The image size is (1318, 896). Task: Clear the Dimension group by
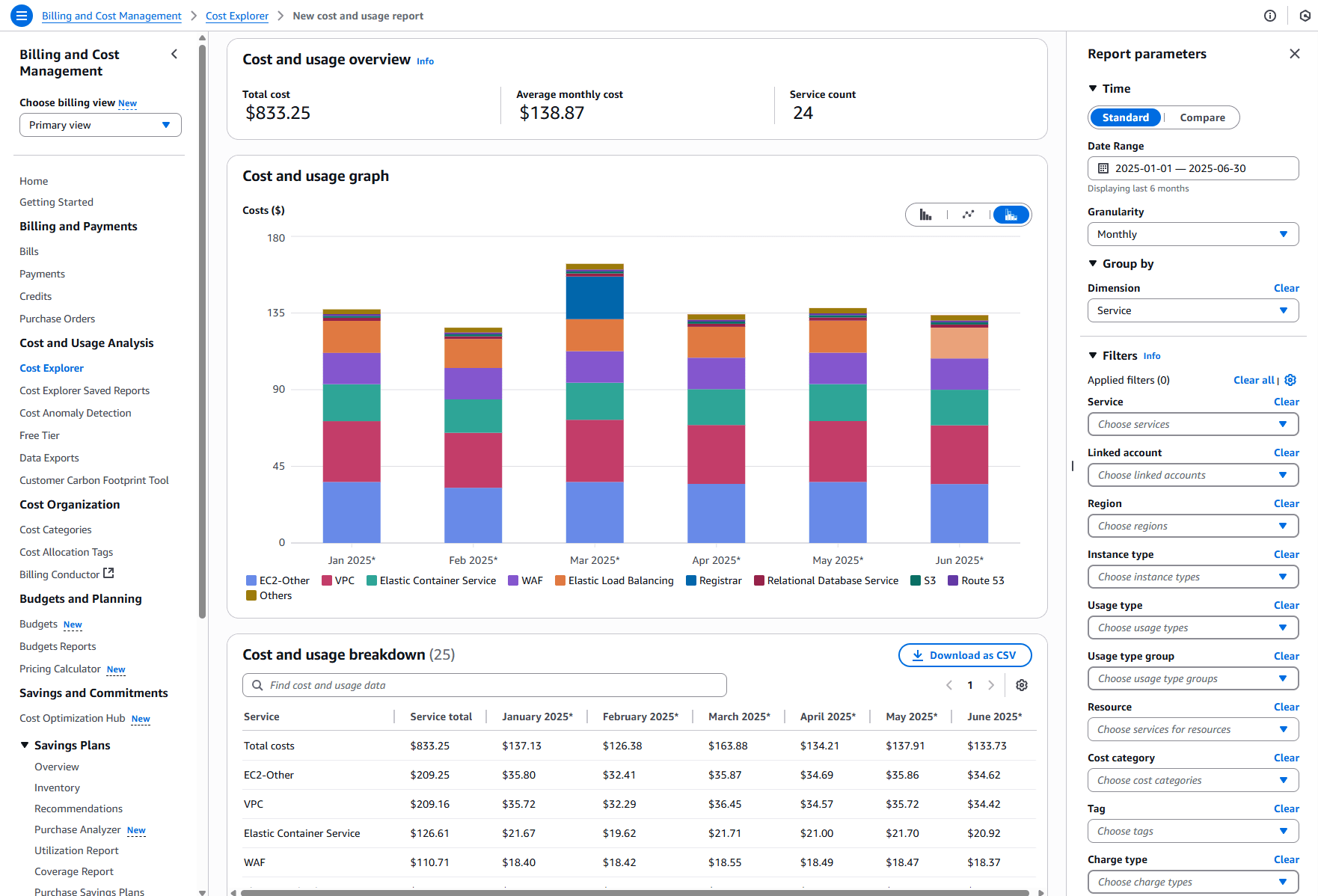point(1287,288)
